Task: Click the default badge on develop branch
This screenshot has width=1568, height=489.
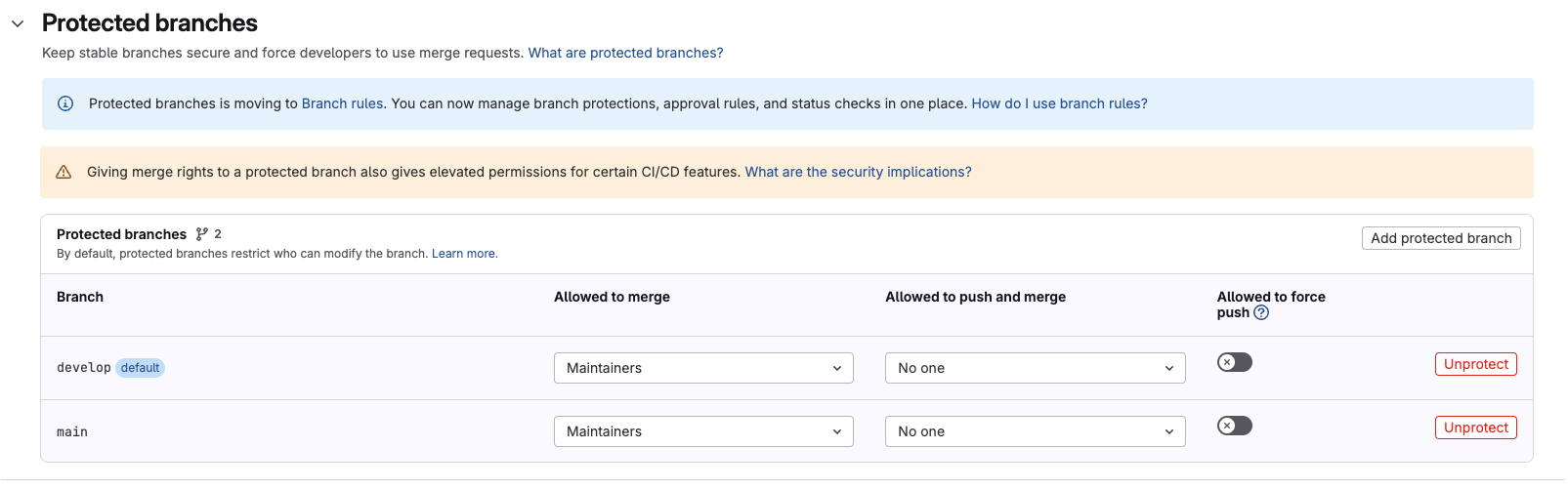Action: [x=141, y=368]
